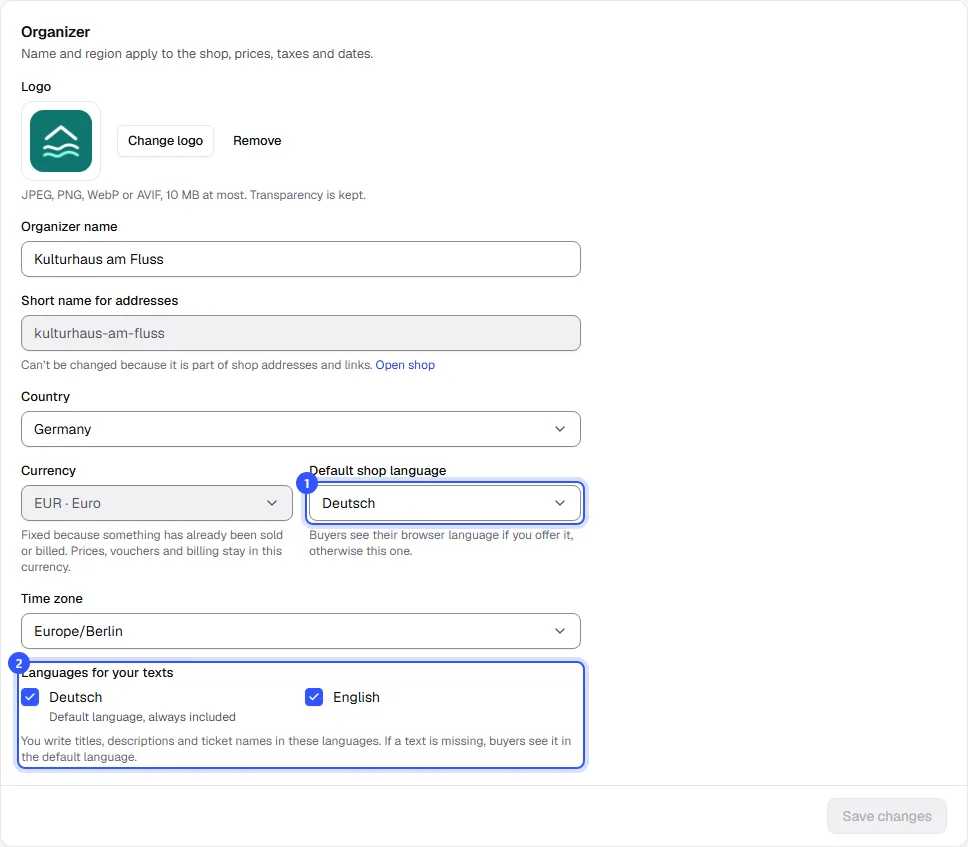Click the "Buyers see their browser language" hint
Viewport: 968px width, 847px height.
click(441, 543)
